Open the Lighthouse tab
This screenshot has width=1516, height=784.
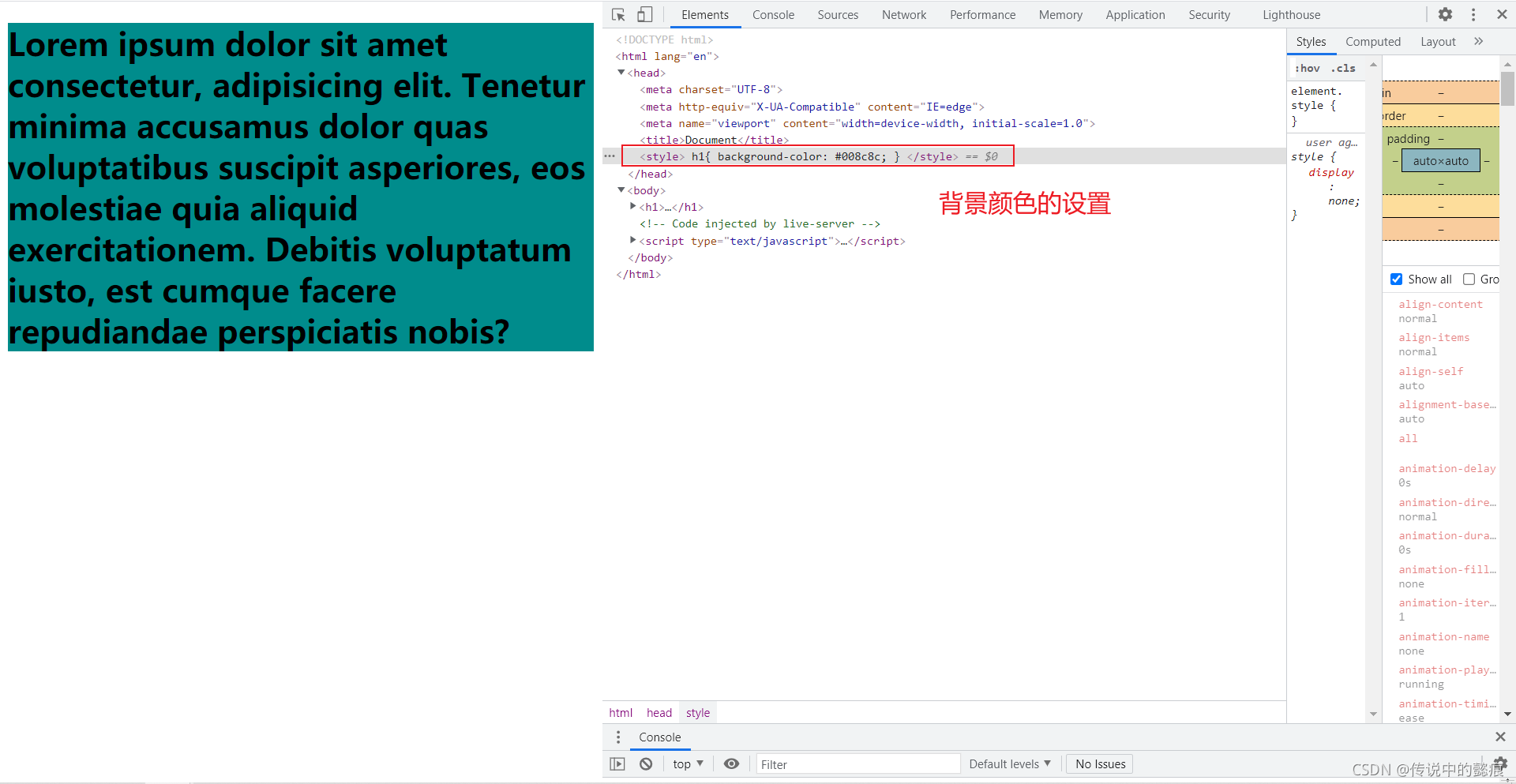pos(1291,15)
